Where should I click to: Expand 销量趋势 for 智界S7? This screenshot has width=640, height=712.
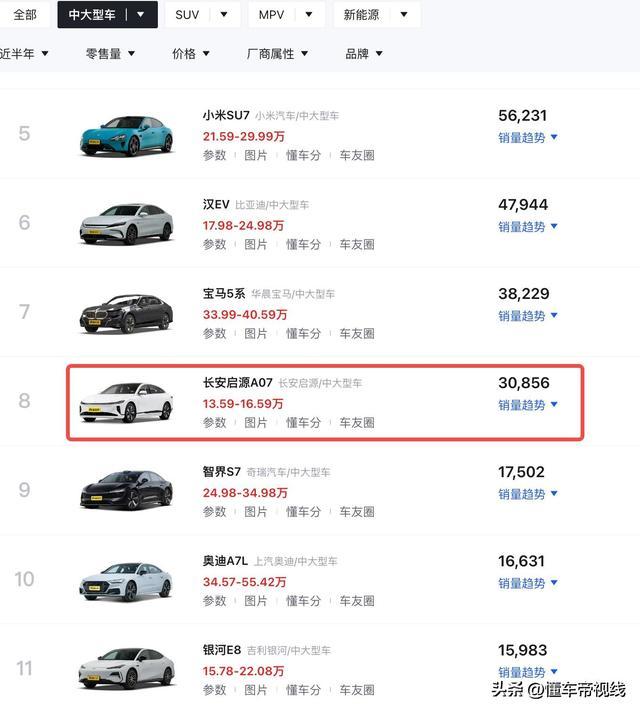[x=527, y=494]
